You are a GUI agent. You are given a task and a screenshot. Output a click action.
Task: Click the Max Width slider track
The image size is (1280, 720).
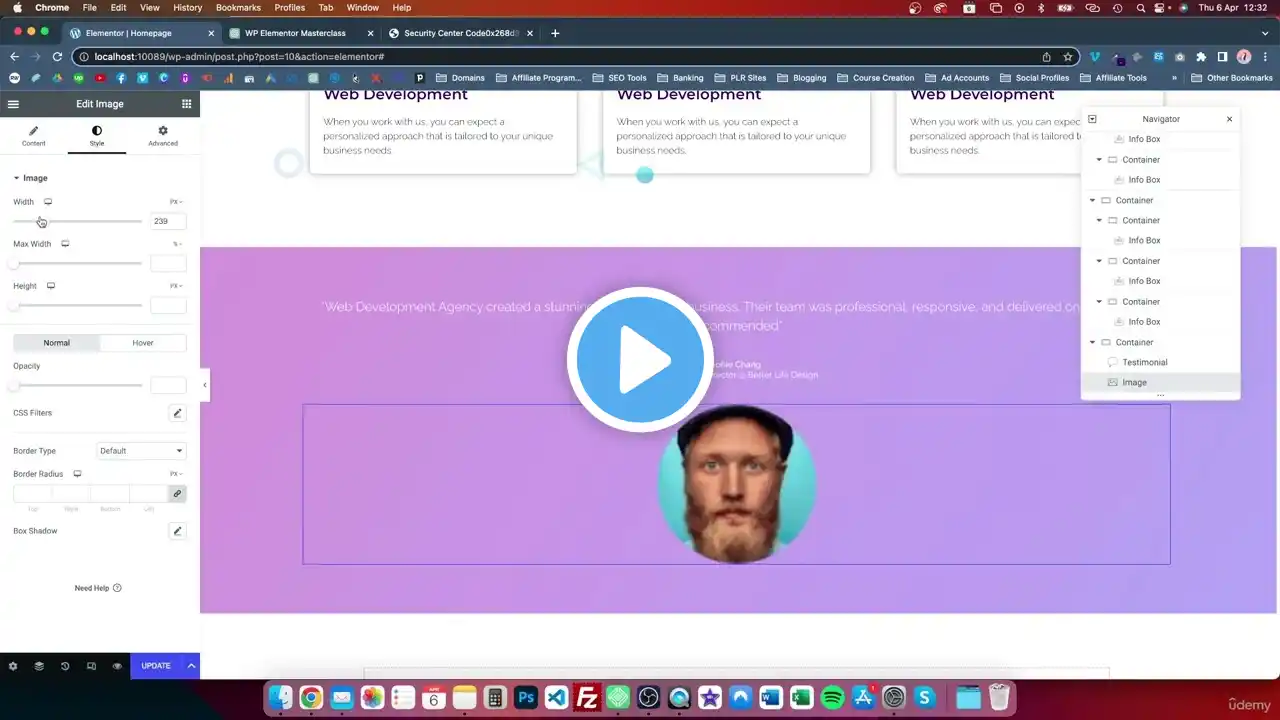coord(77,263)
